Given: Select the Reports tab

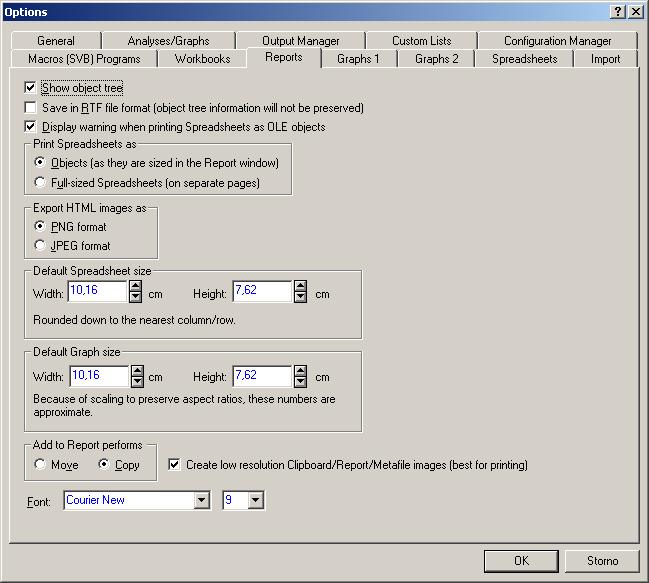Looking at the screenshot, I should [284, 57].
